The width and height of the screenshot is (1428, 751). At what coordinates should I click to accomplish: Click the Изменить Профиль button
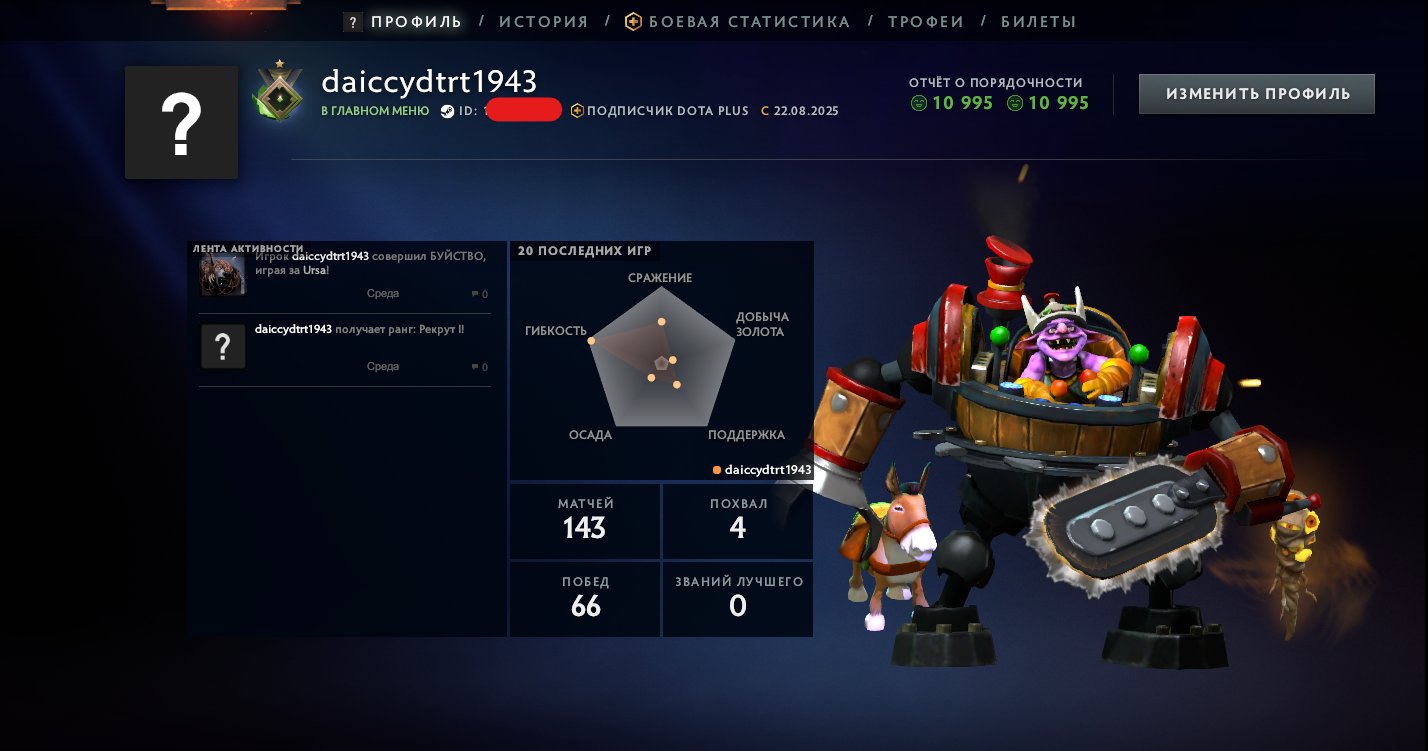pos(1257,94)
